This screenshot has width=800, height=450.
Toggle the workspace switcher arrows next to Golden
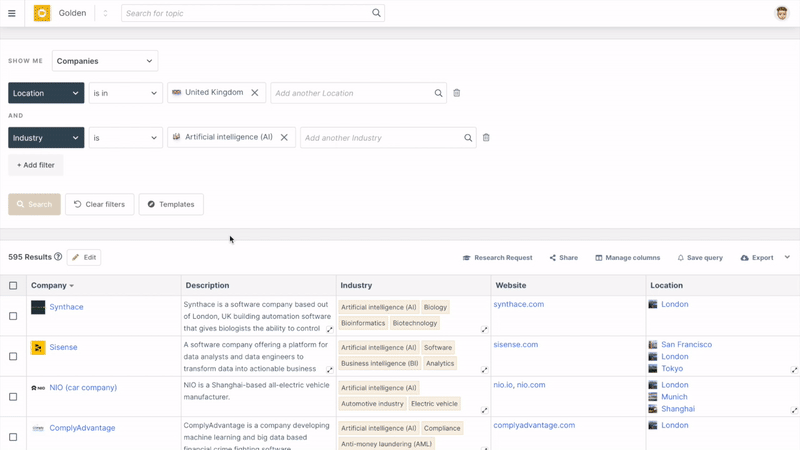point(105,13)
